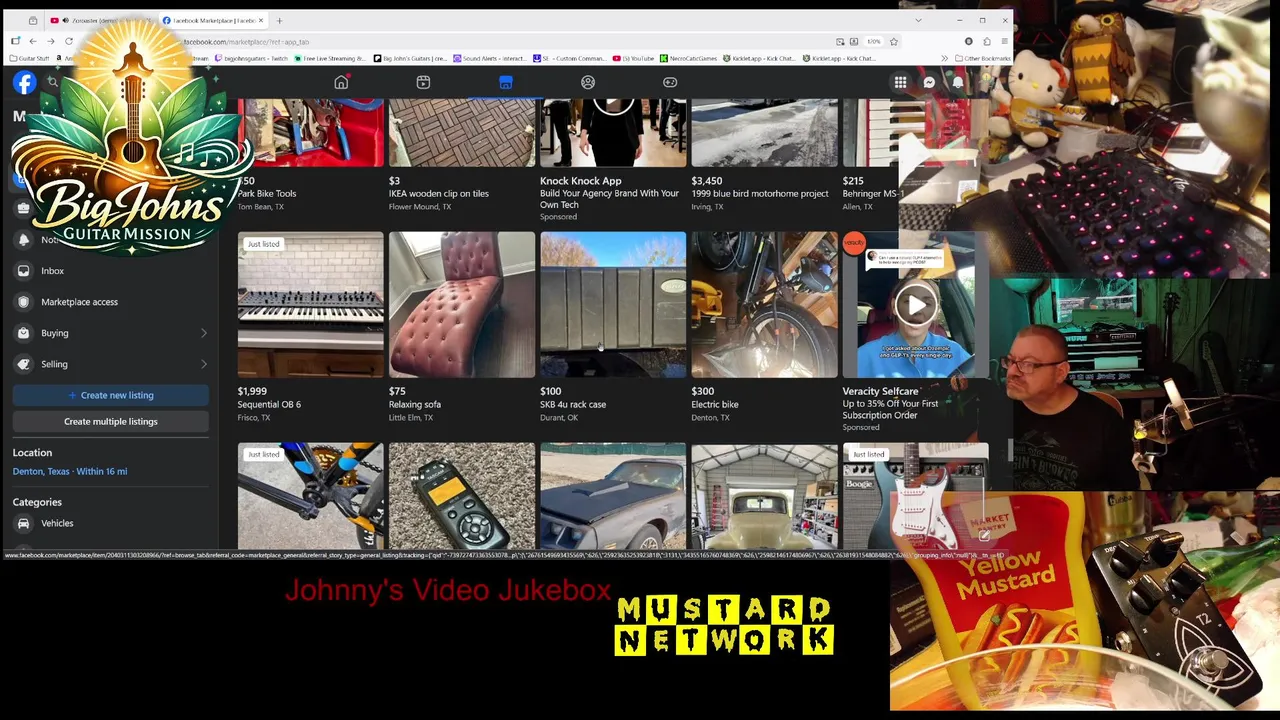Open the YouTube bookmark

[633, 58]
